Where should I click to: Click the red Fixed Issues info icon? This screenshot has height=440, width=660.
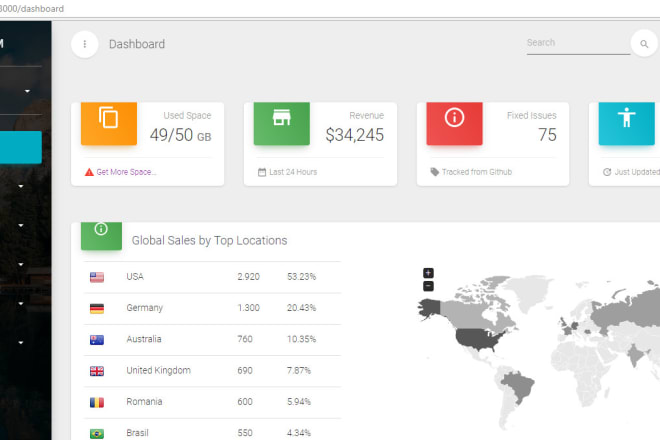pyautogui.click(x=454, y=117)
